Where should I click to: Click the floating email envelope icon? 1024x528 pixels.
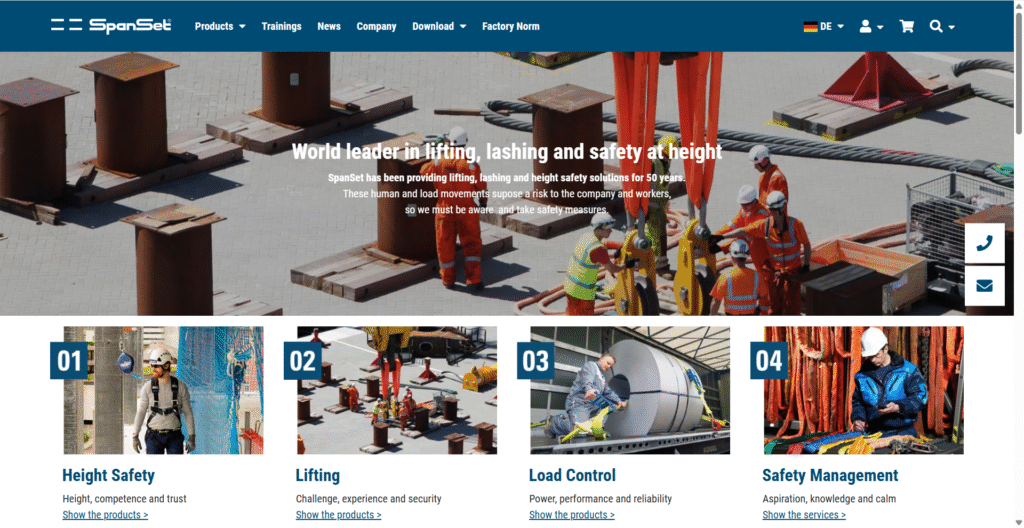pos(984,286)
